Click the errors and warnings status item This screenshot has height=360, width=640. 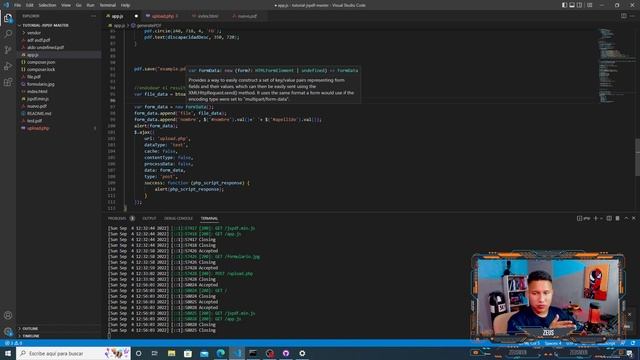[x=13, y=343]
